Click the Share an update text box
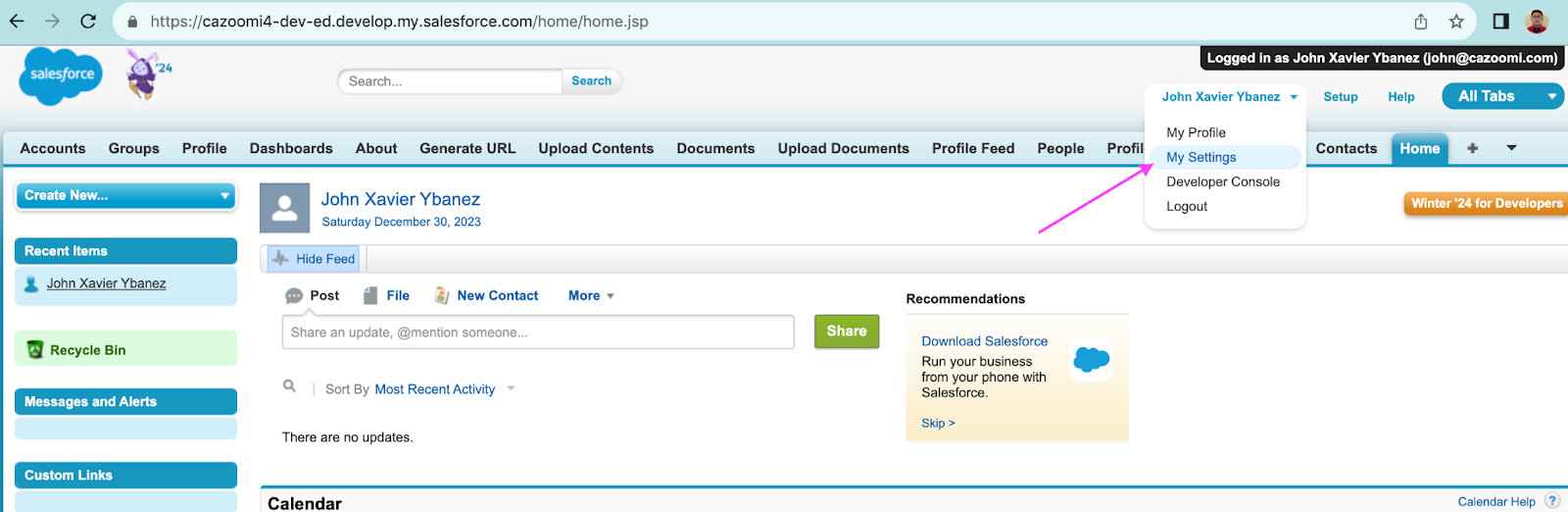This screenshot has height=512, width=1568. tap(538, 333)
